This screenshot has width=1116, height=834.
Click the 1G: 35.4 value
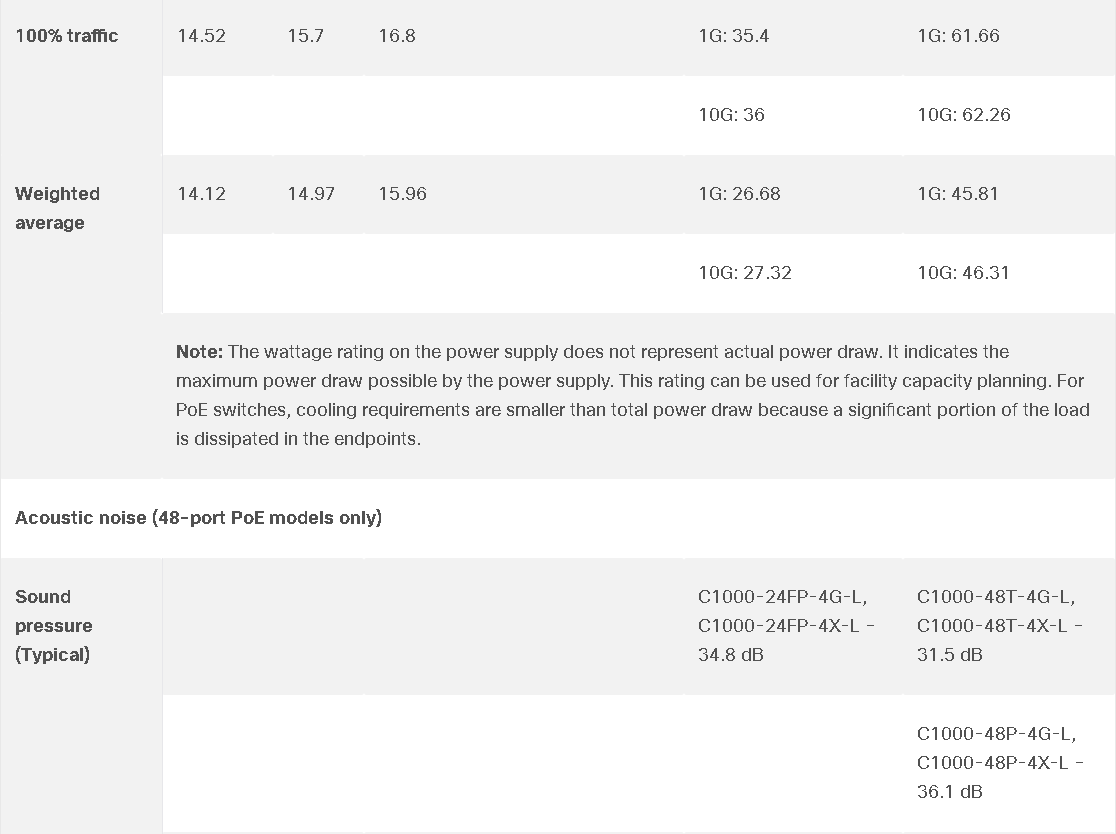733,36
